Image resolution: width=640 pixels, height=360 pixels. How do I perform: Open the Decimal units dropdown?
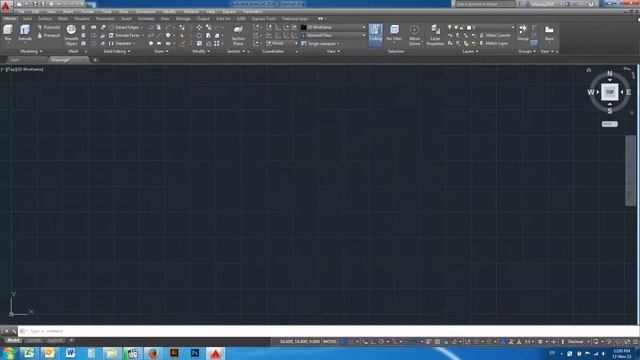tap(578, 342)
